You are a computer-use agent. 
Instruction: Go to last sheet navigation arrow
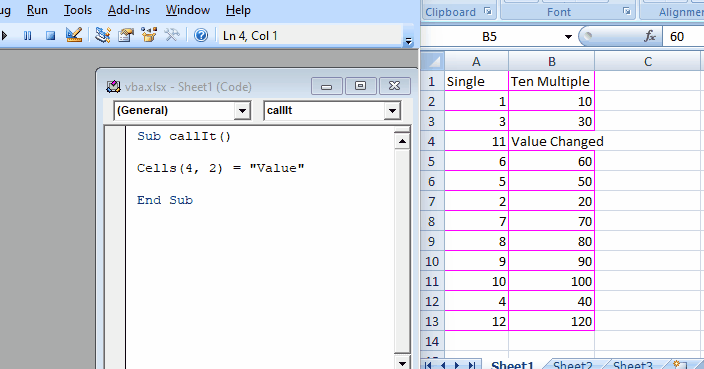[471, 365]
